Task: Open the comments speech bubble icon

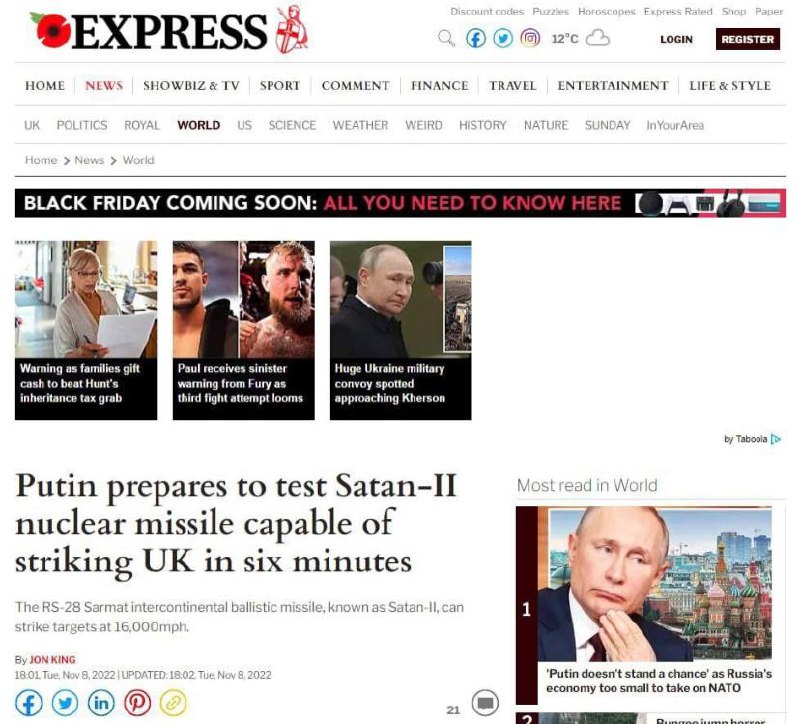Action: tap(485, 703)
